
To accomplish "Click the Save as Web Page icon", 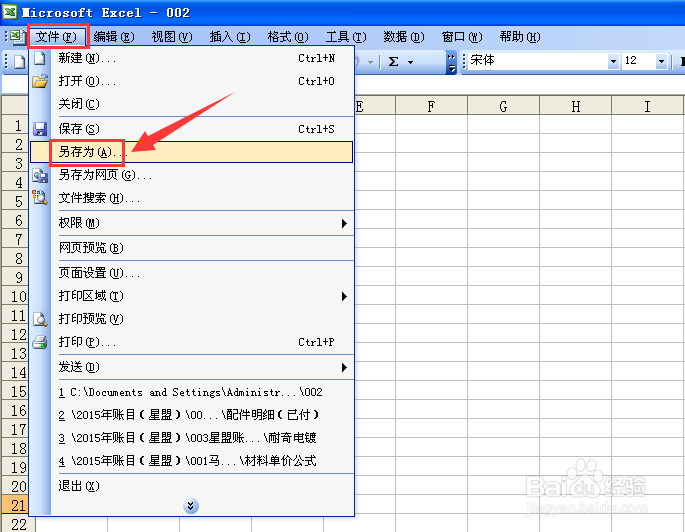I will [x=40, y=176].
